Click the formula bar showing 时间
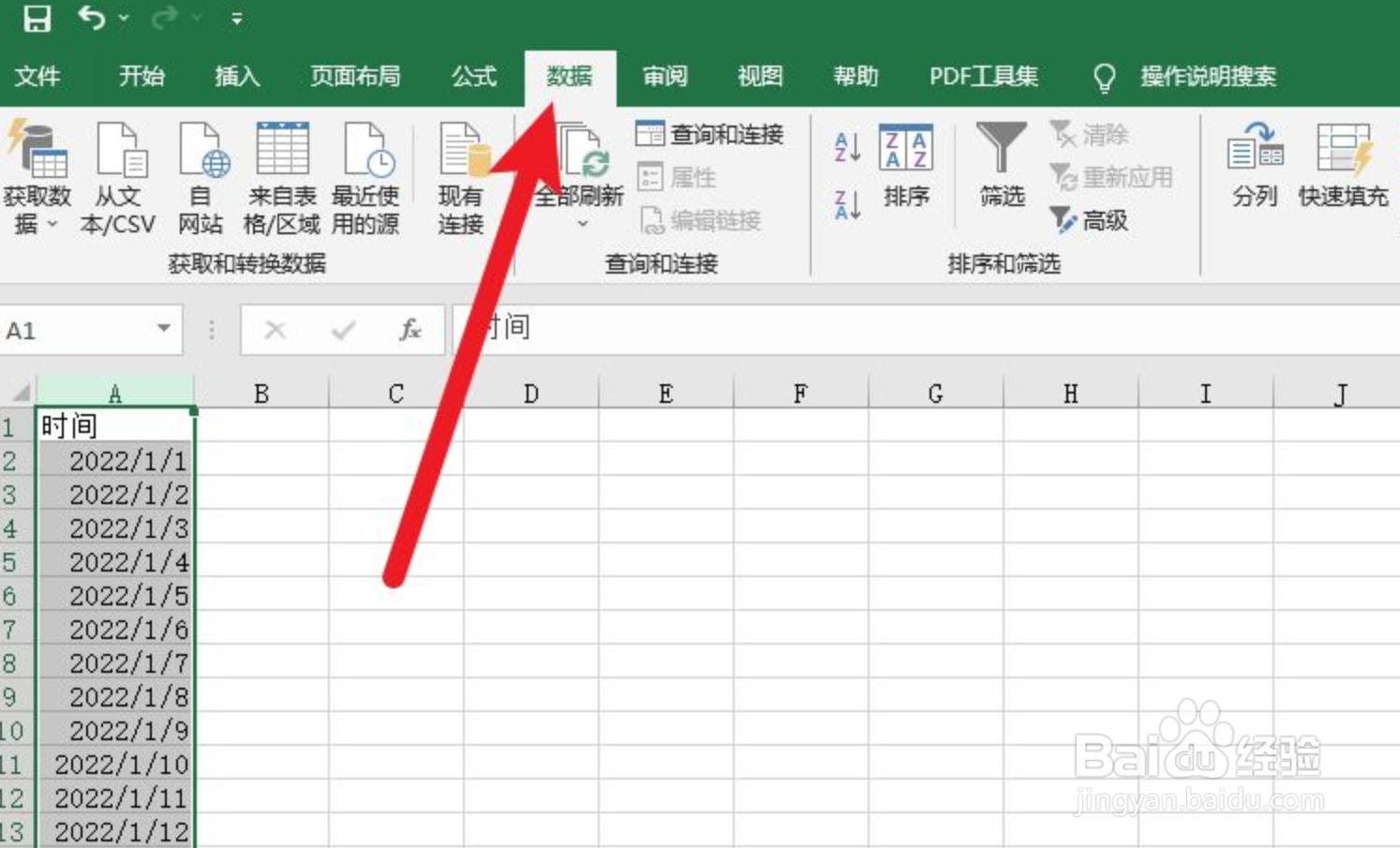The height and width of the screenshot is (848, 1400). click(926, 329)
